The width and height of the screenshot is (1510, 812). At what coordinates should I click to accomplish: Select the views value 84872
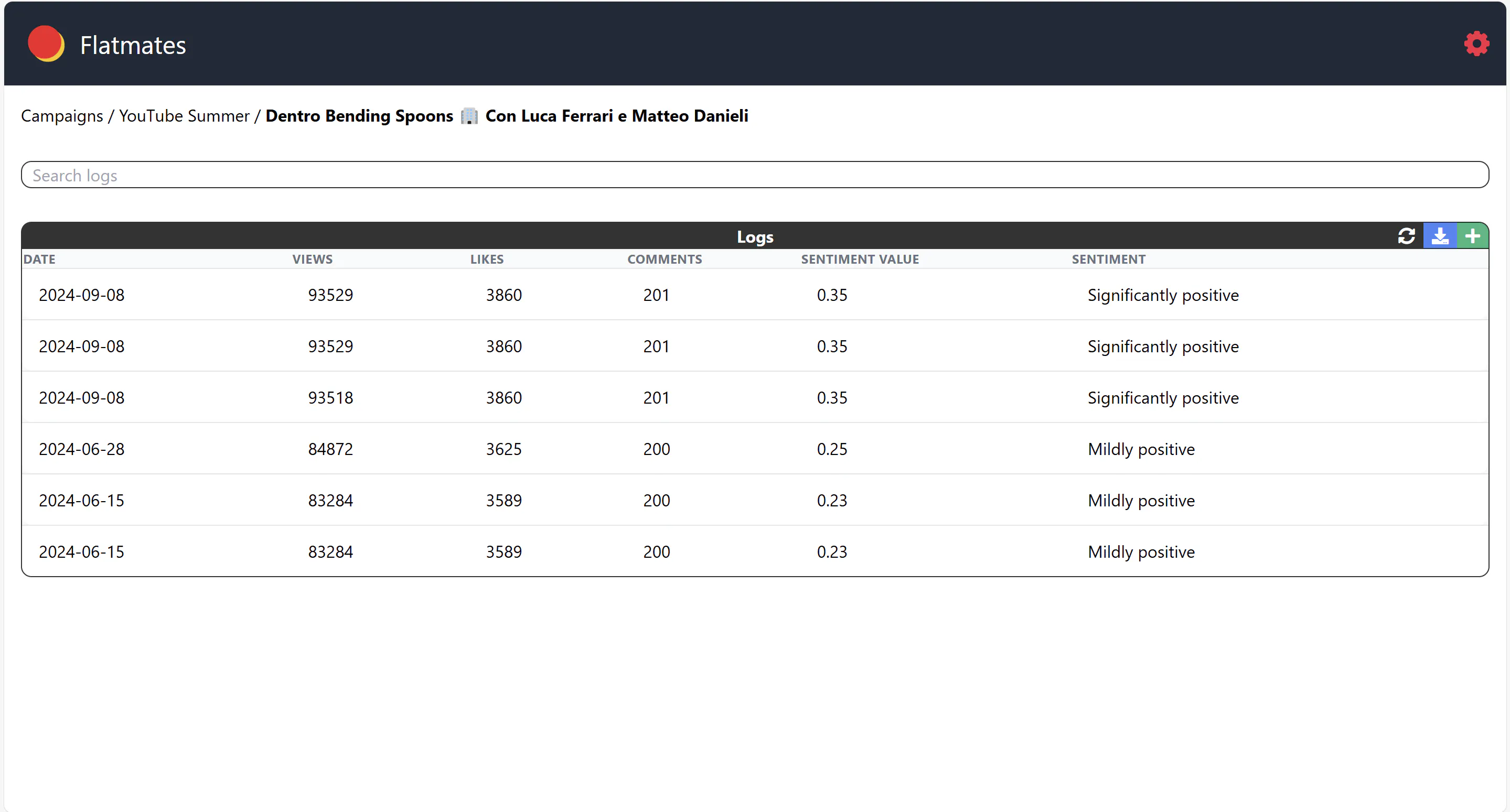[x=330, y=449]
